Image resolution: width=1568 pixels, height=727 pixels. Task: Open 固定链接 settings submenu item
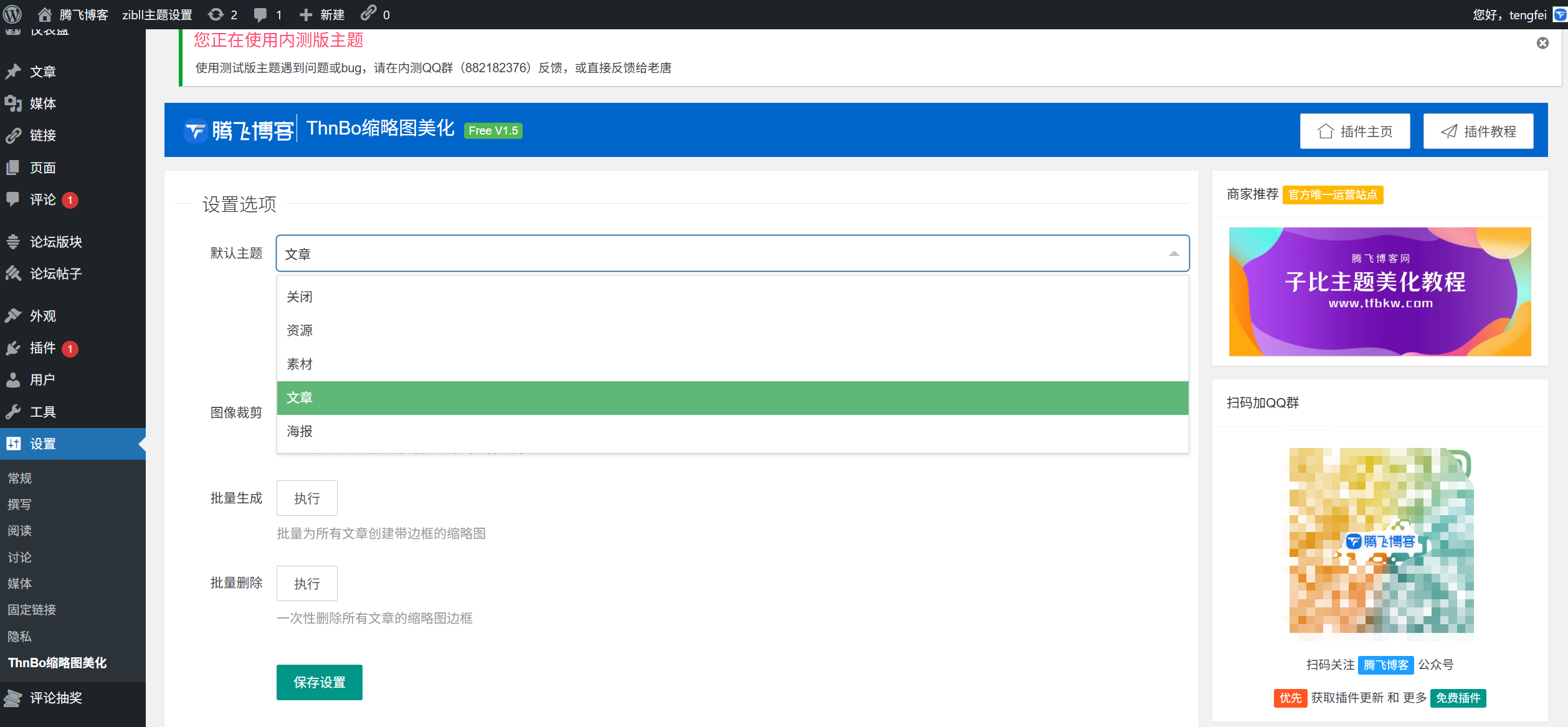(x=32, y=610)
